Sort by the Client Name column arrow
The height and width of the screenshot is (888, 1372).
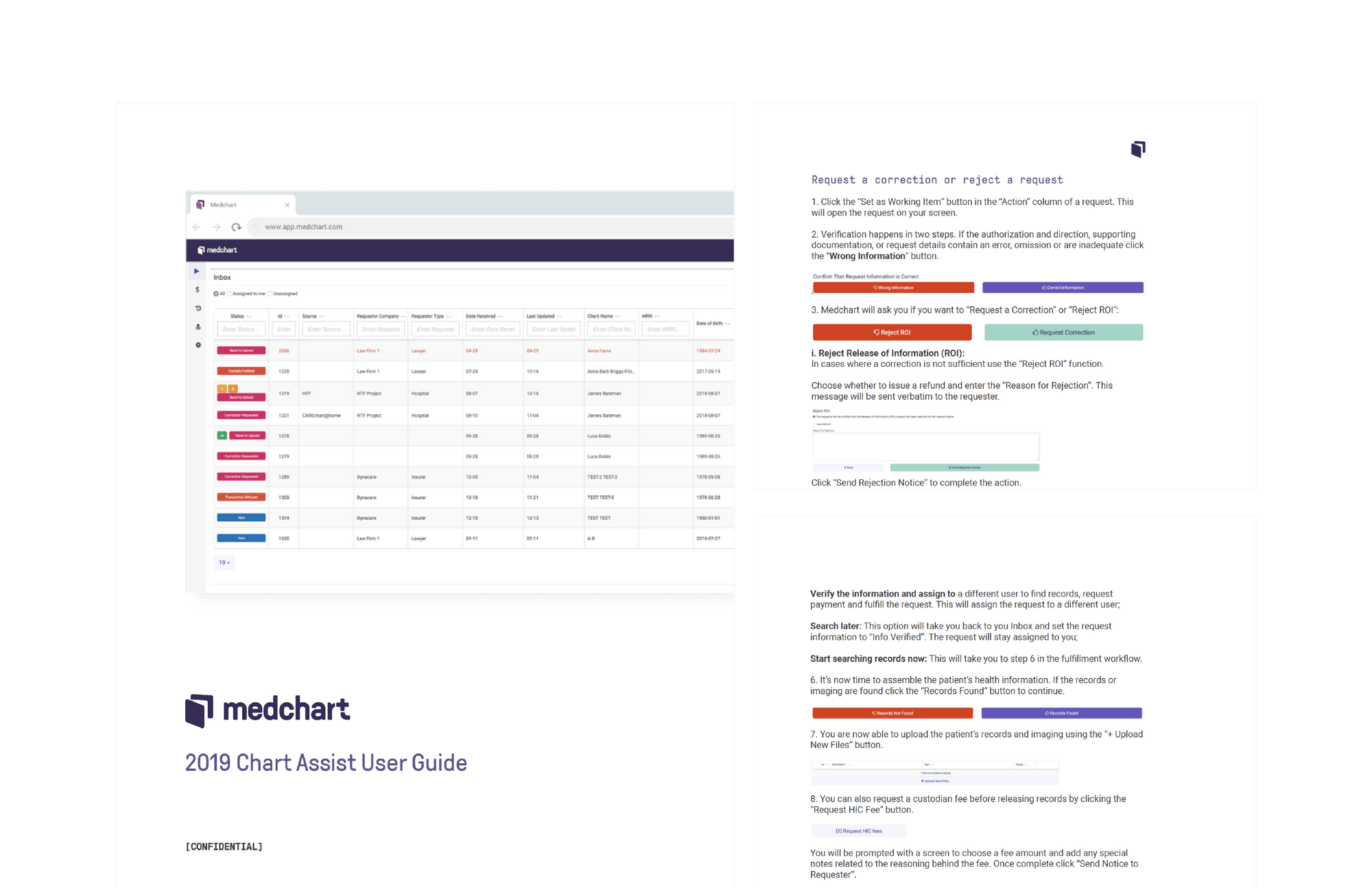pos(618,316)
